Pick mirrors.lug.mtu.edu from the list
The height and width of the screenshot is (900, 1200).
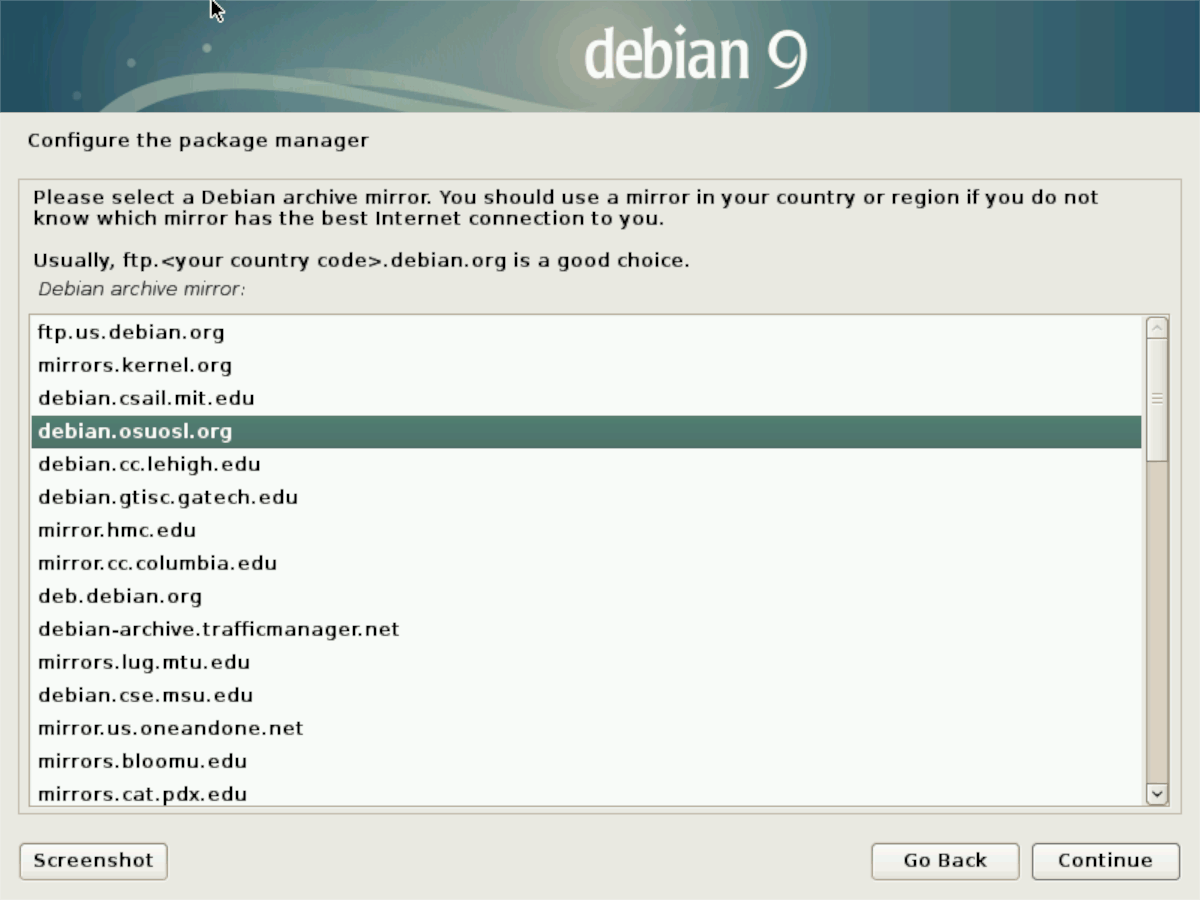144,662
